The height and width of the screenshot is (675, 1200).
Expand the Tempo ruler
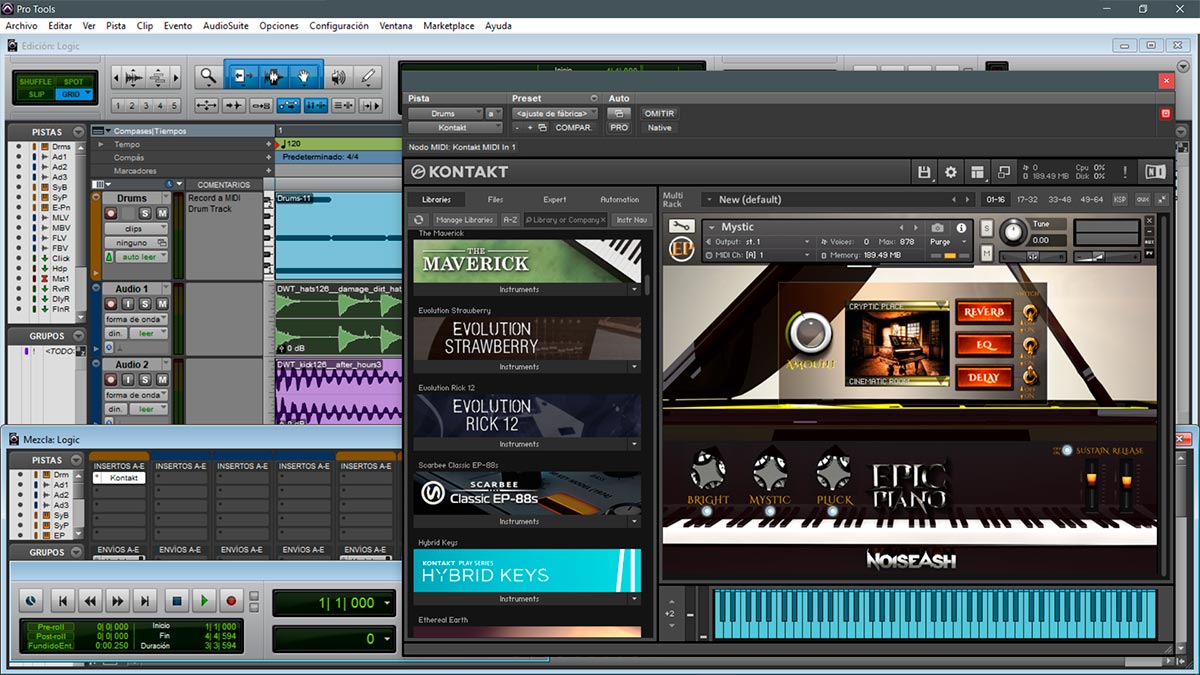click(99, 144)
